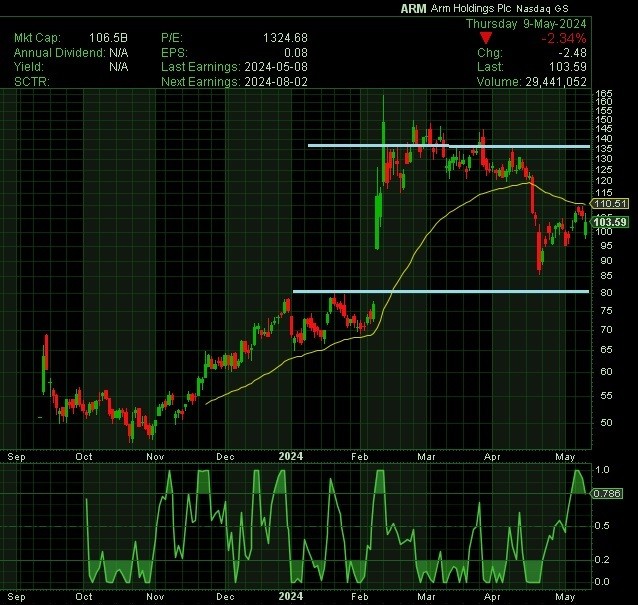Click the upper resistance line near 137
The height and width of the screenshot is (605, 638).
coord(449,146)
